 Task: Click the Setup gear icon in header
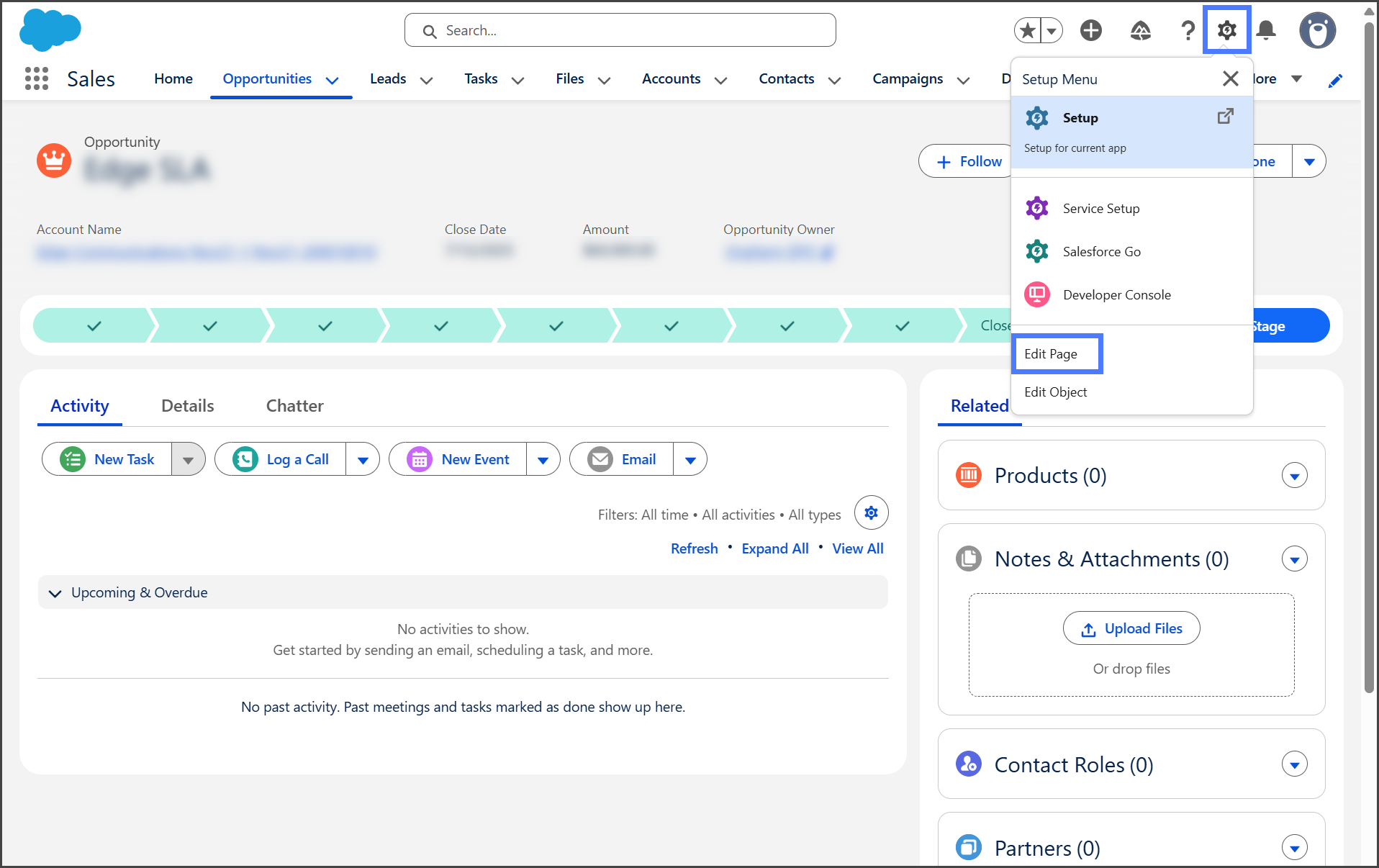1226,30
